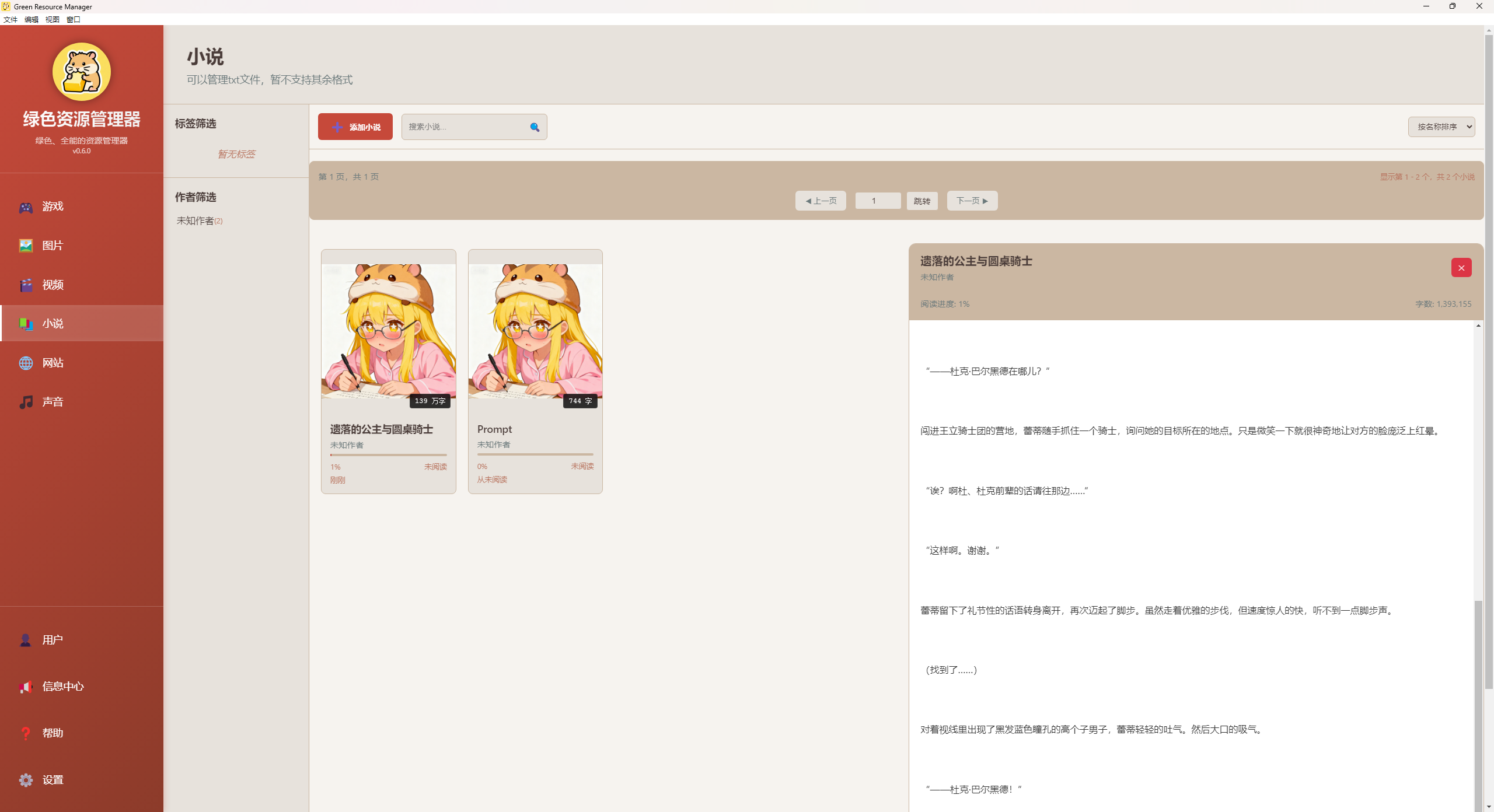1494x812 pixels.
Task: Click the card title 遗落的公主与圆桌骑士
Action: 382,429
